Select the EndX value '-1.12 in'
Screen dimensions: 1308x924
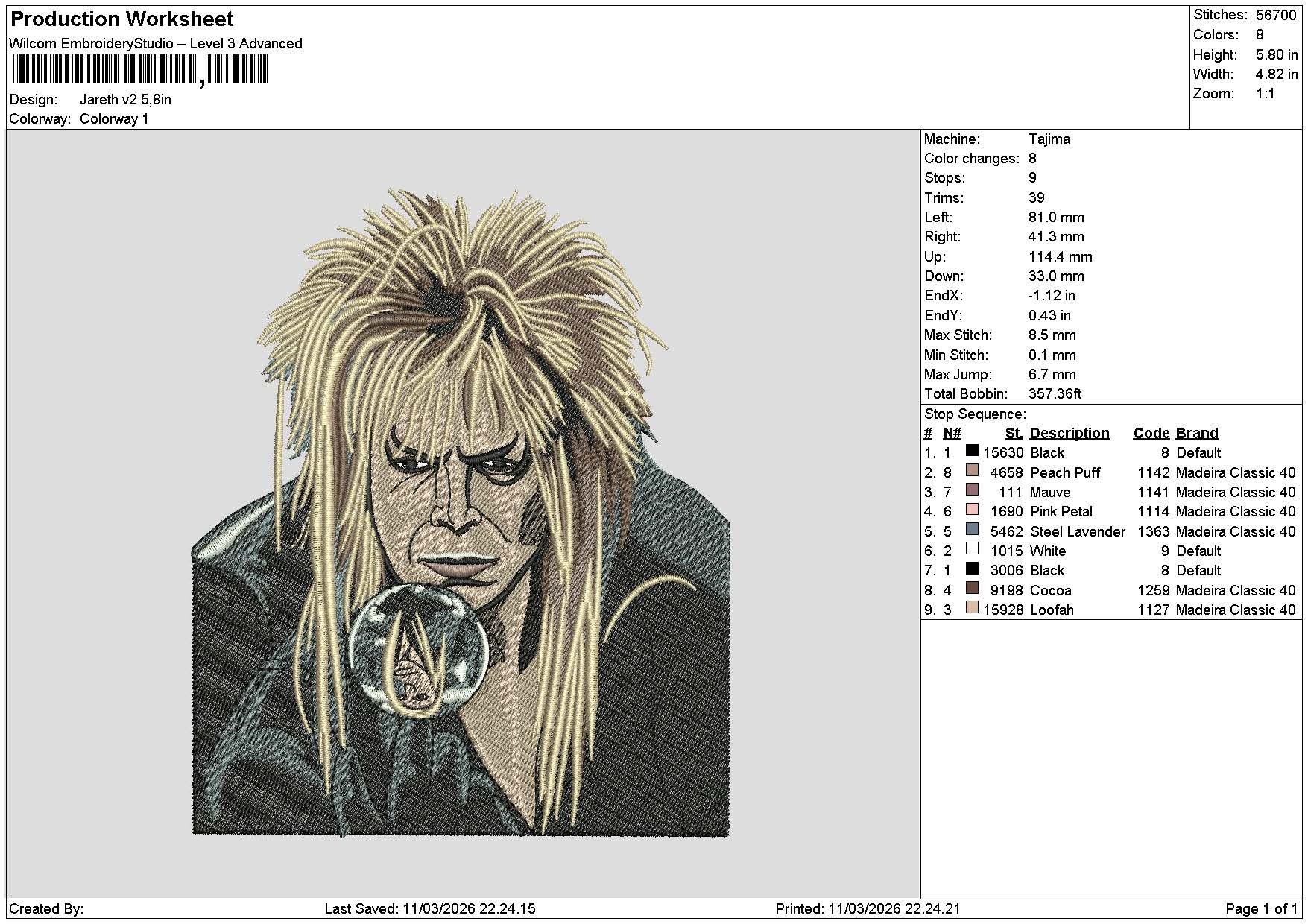1052,296
